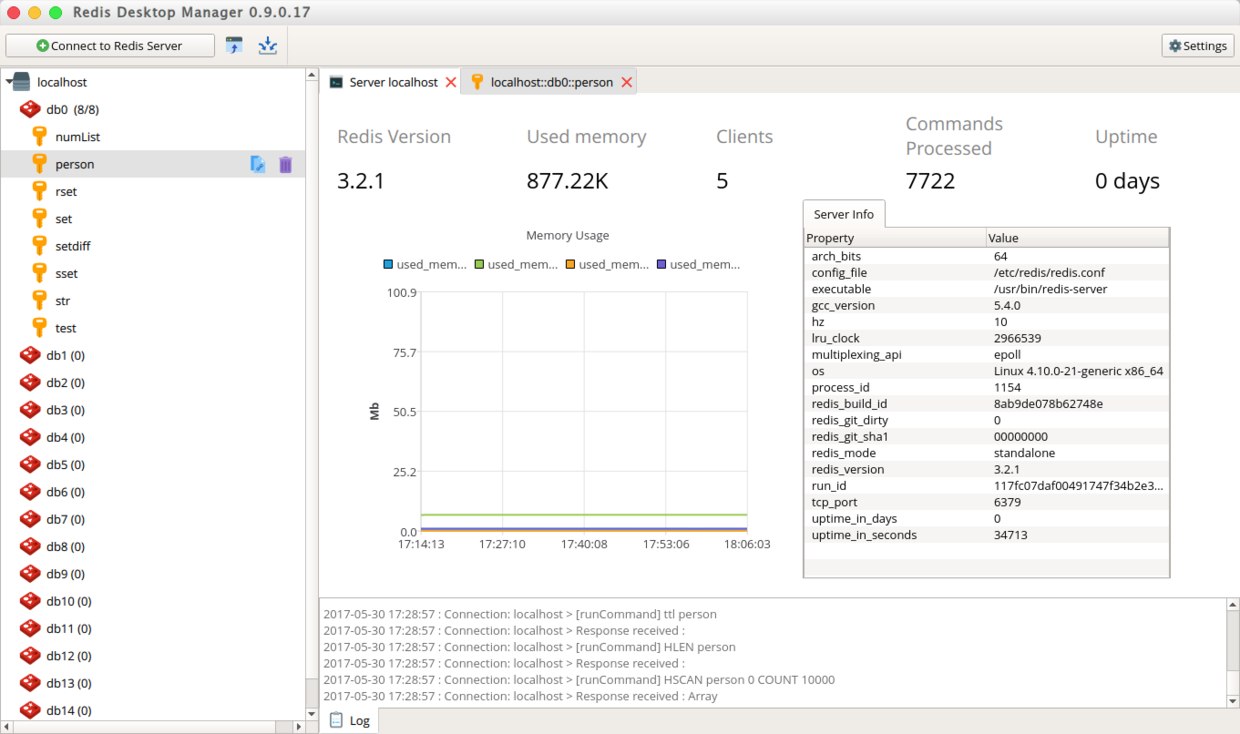
Task: Click the key icon beside numList
Action: coord(40,136)
